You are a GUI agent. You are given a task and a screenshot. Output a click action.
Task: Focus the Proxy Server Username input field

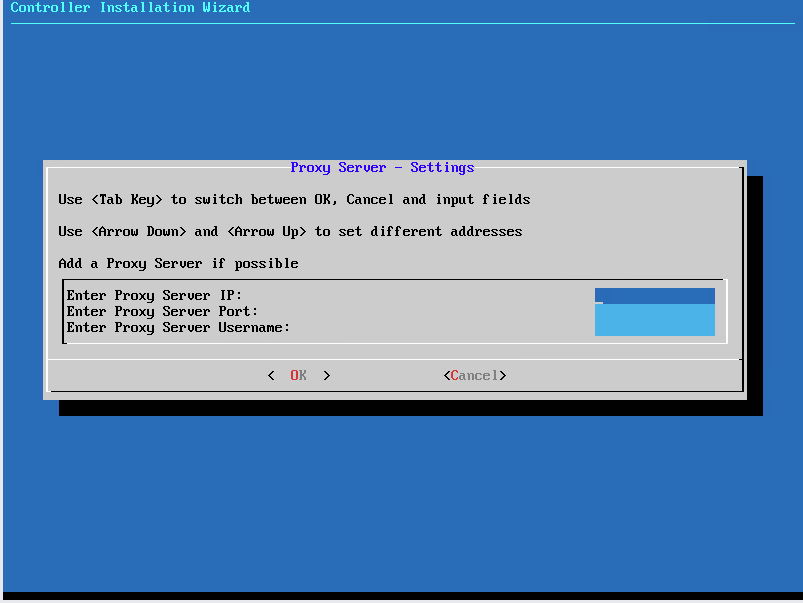654,328
